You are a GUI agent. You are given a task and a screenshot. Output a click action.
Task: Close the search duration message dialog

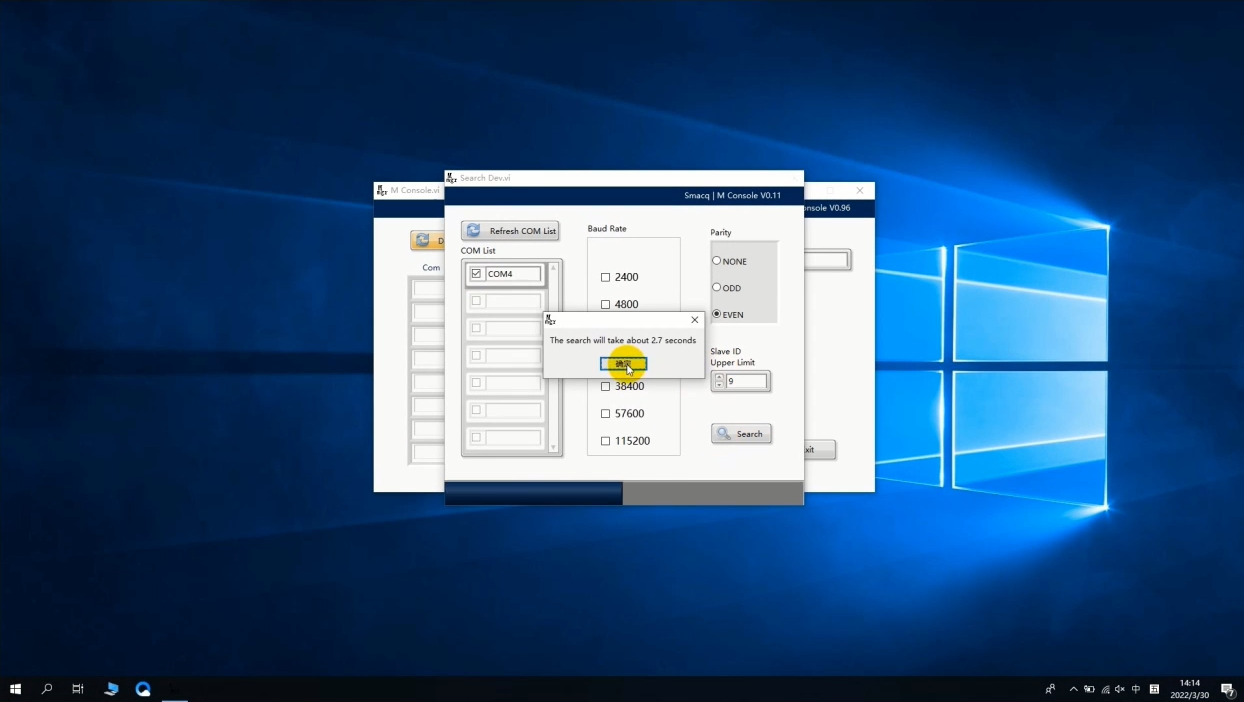[x=695, y=320]
